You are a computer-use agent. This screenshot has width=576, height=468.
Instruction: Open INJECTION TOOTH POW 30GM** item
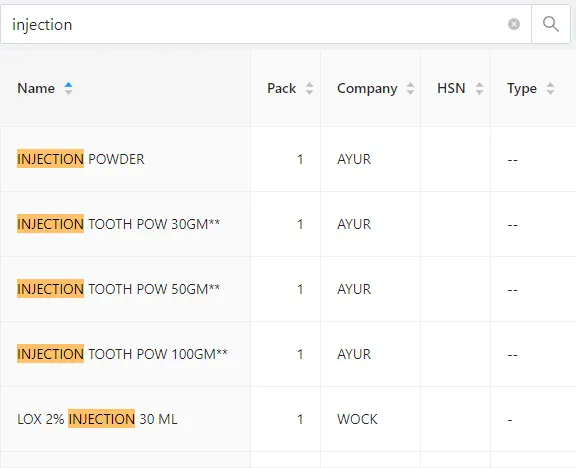118,224
